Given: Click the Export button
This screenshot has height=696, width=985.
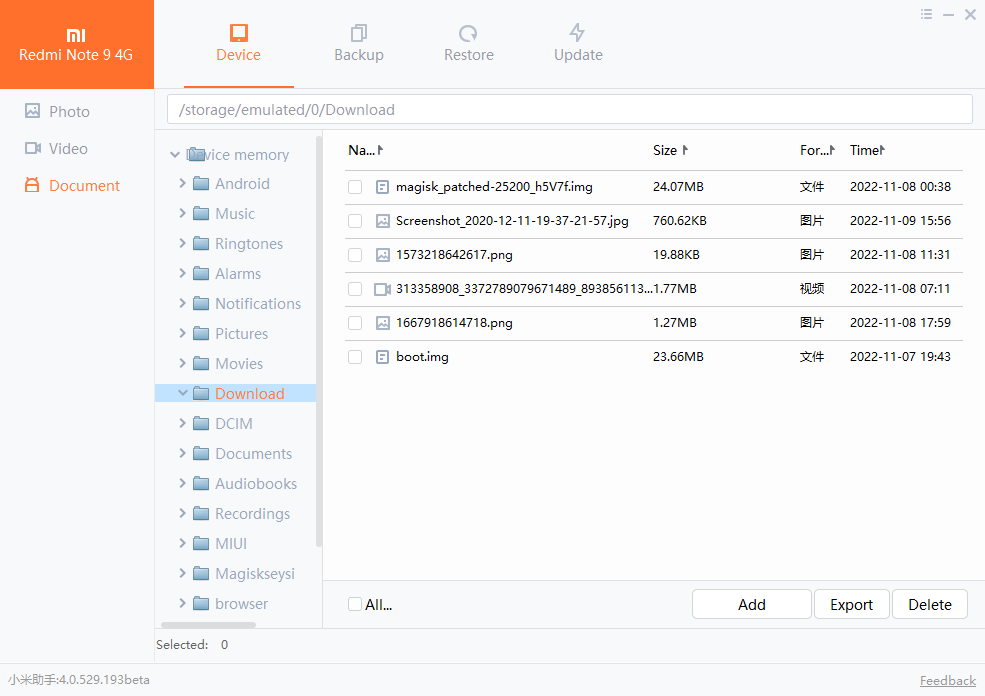Looking at the screenshot, I should click(851, 604).
